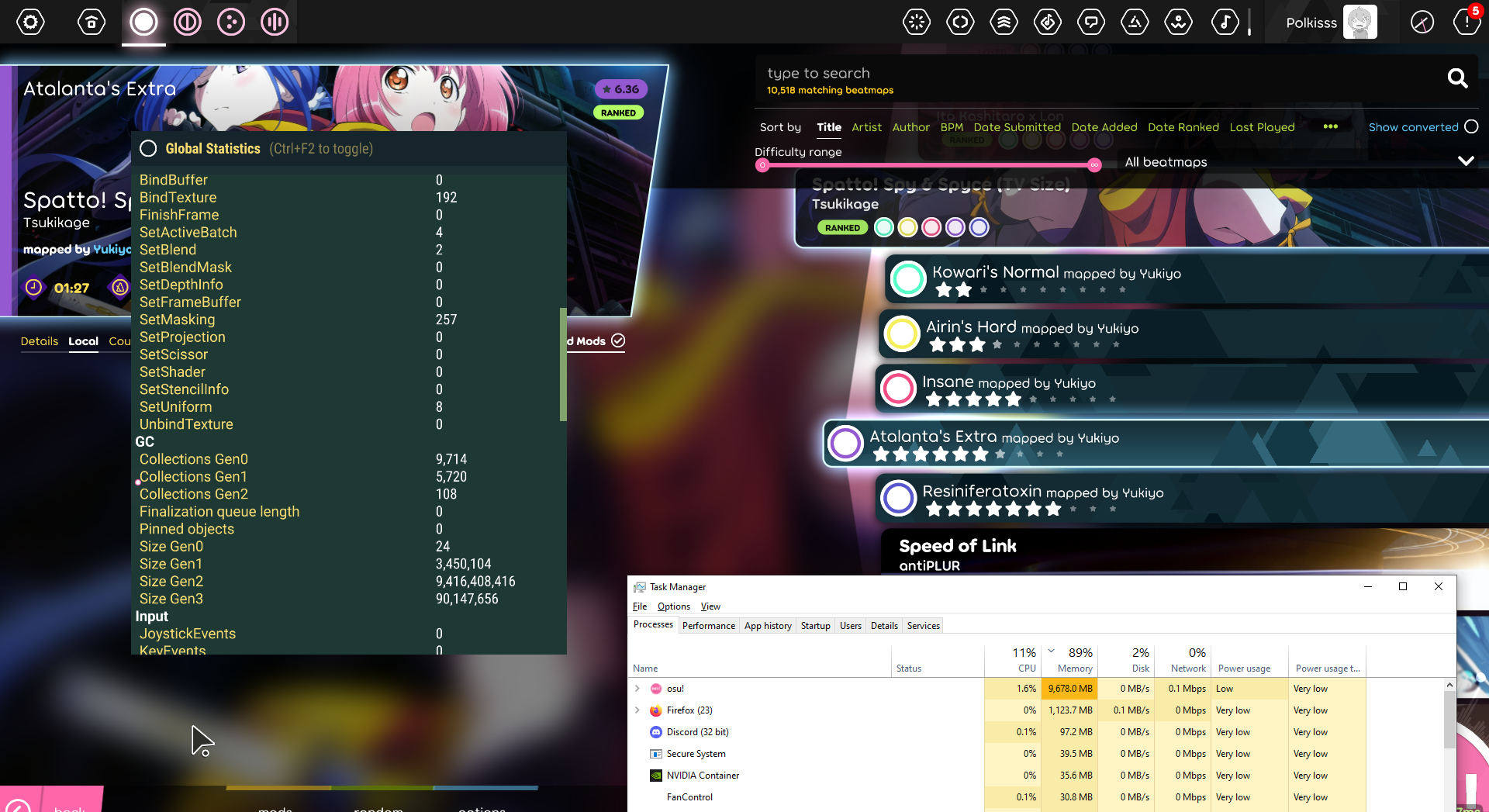
Task: Click the Global Statistics panel scrollbar
Action: (x=563, y=365)
